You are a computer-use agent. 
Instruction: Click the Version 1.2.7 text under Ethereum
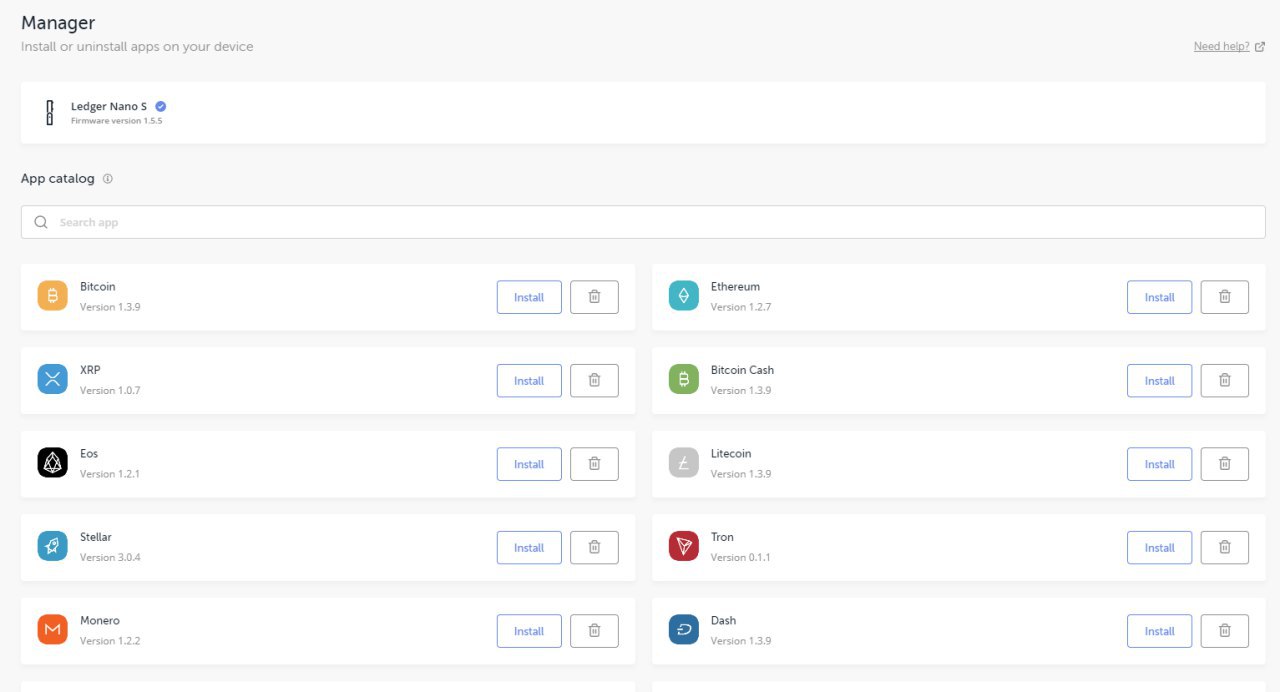(741, 307)
